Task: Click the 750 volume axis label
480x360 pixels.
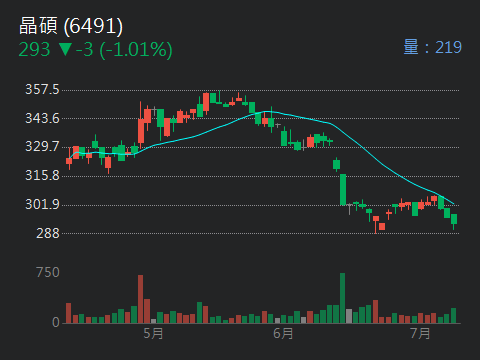Action: click(48, 272)
